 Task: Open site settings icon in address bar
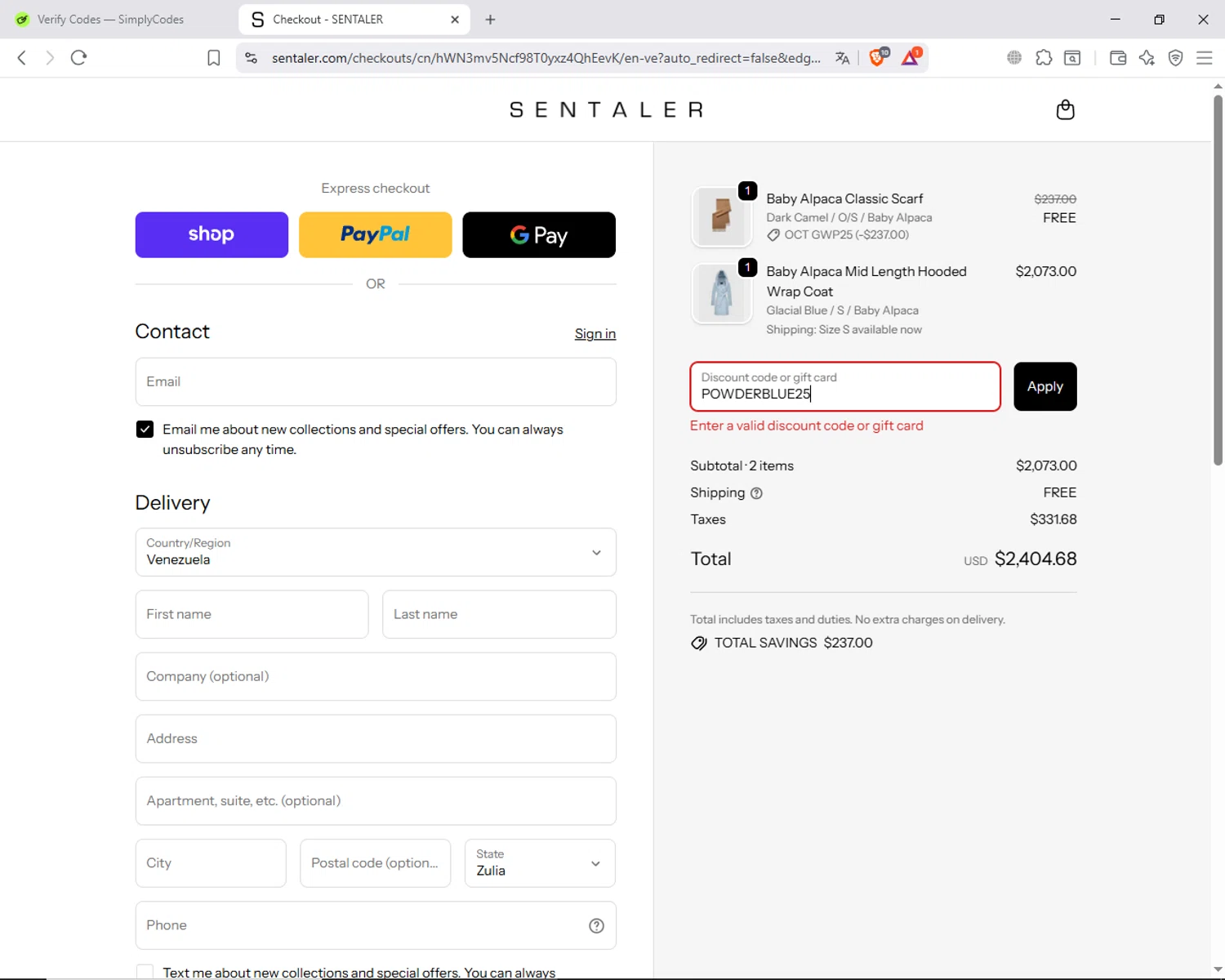252,58
